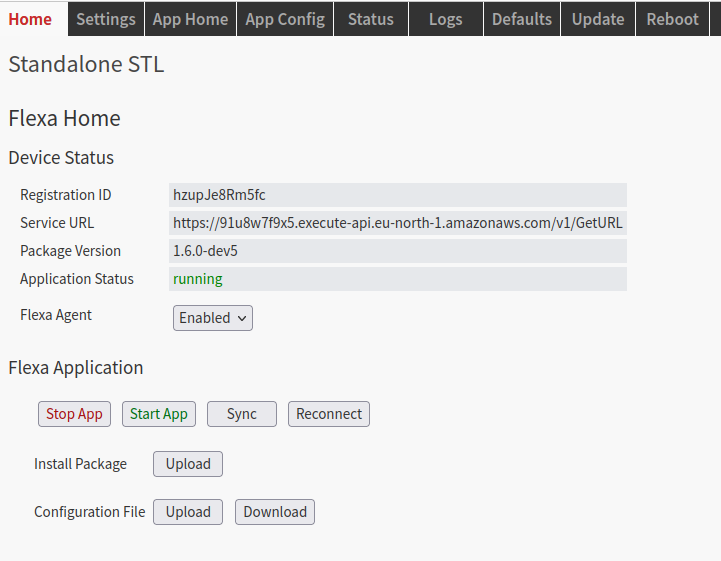Image resolution: width=721 pixels, height=561 pixels.
Task: Click the Registration ID value field
Action: click(398, 195)
